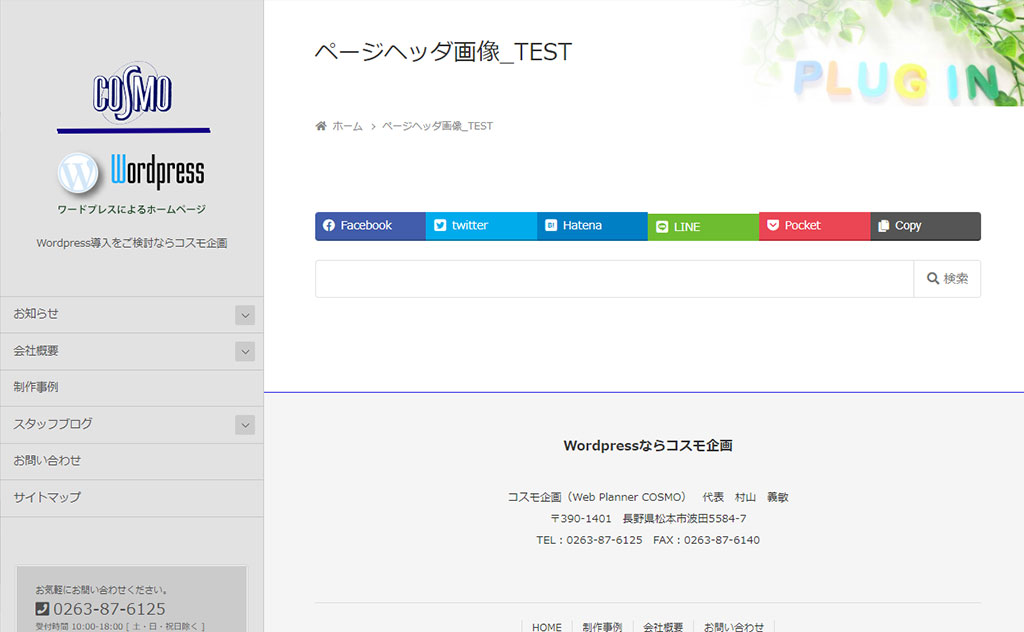
Task: Click the home icon in breadcrumb
Action: pyautogui.click(x=321, y=126)
